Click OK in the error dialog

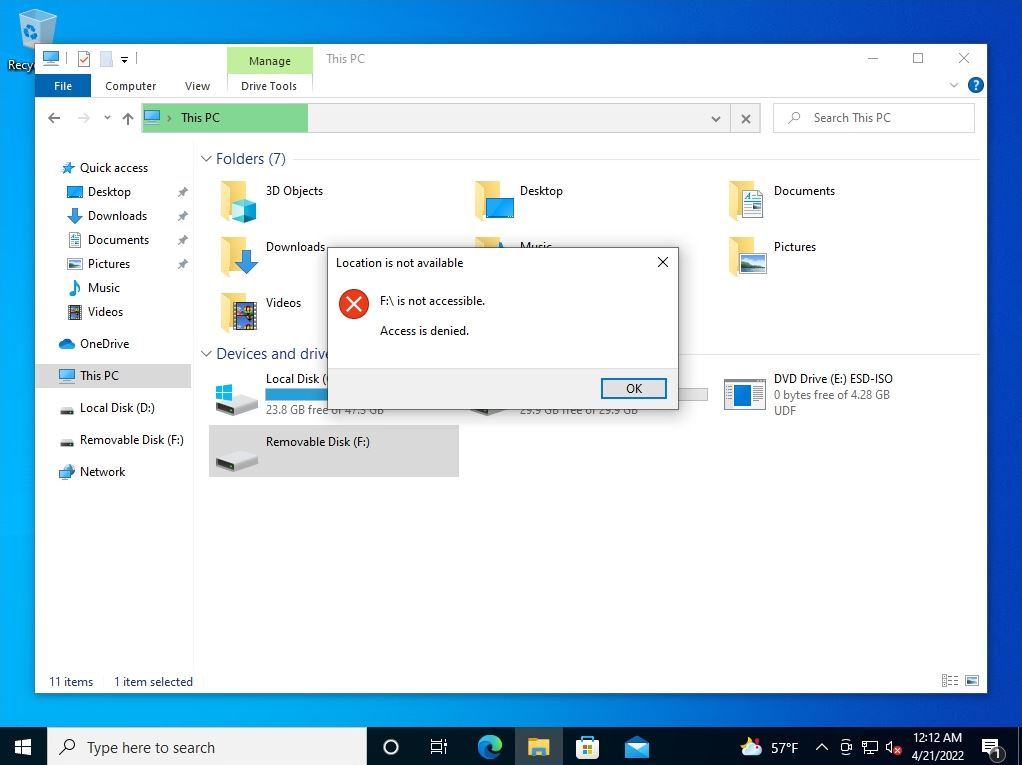click(x=634, y=388)
